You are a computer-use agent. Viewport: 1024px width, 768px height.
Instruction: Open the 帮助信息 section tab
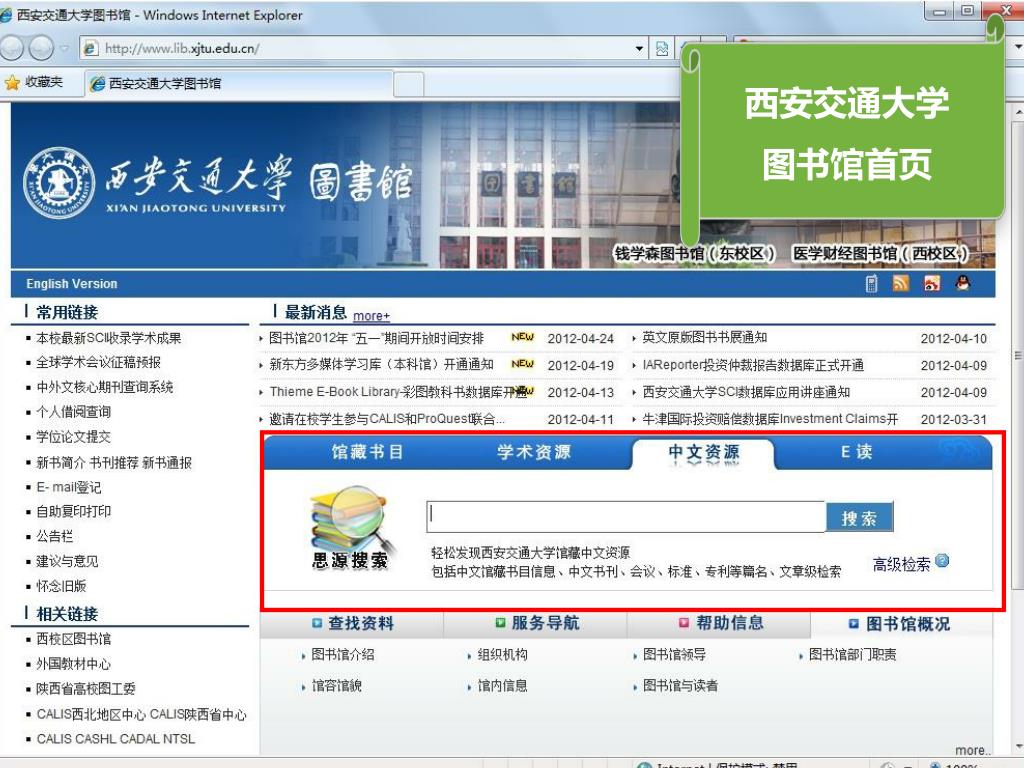pyautogui.click(x=720, y=624)
